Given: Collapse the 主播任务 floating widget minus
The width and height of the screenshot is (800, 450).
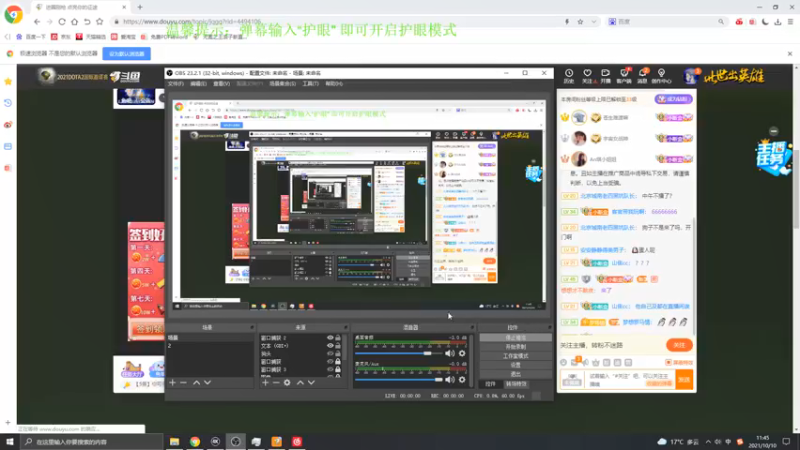Looking at the screenshot, I should (774, 131).
